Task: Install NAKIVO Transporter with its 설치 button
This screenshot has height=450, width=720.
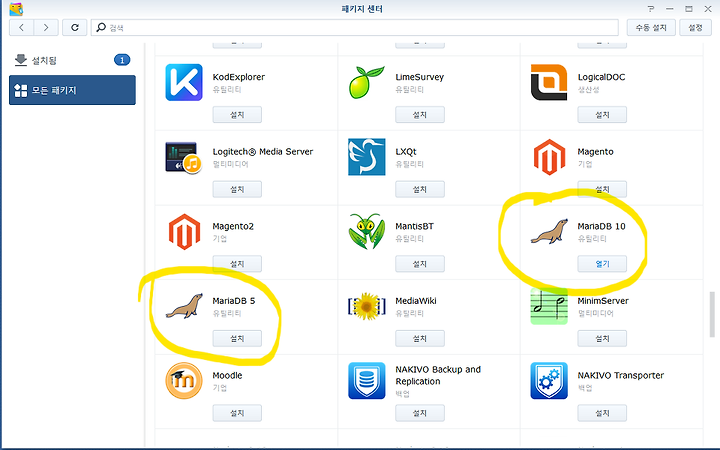Action: click(x=602, y=413)
